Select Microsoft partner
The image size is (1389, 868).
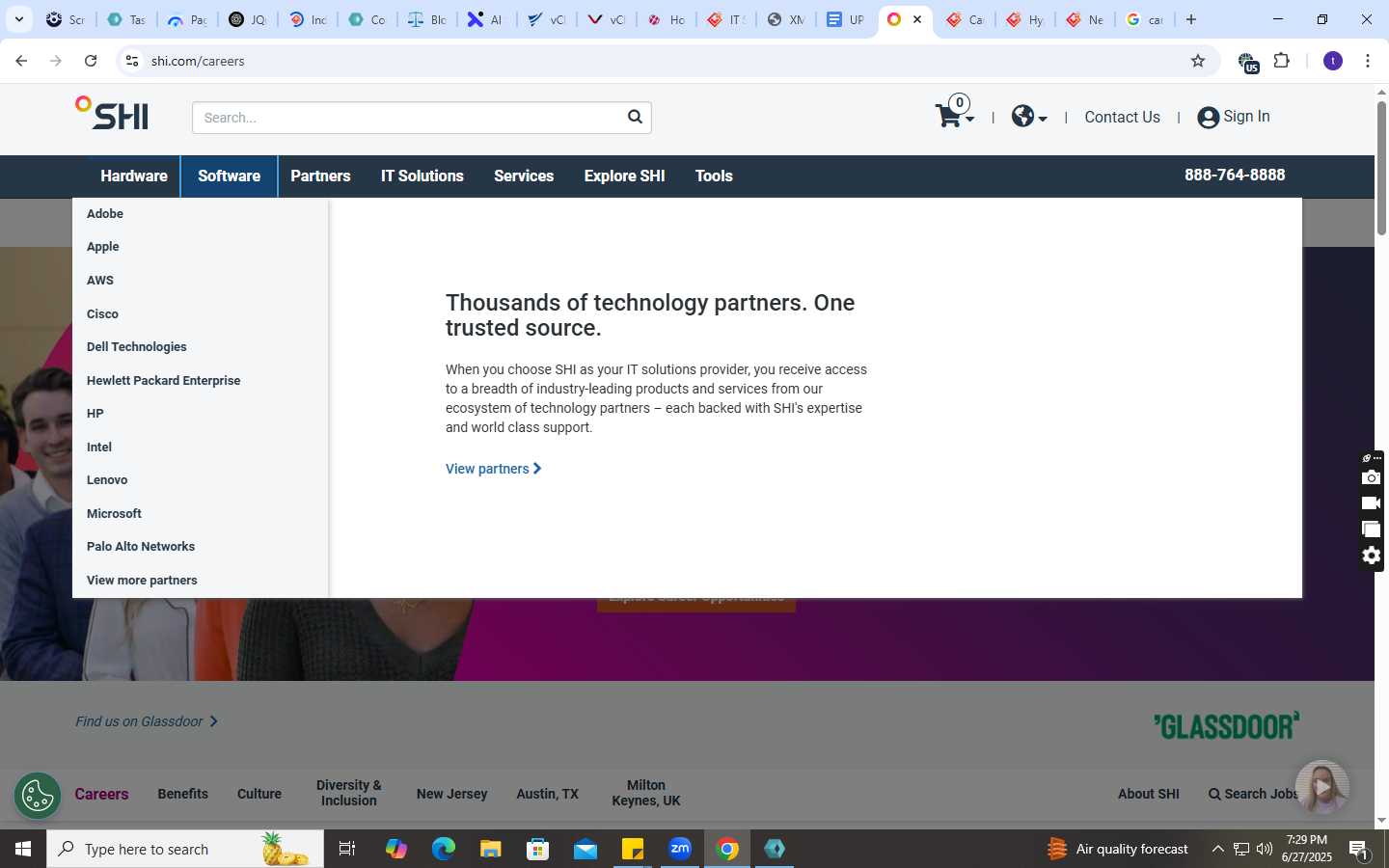[114, 513]
